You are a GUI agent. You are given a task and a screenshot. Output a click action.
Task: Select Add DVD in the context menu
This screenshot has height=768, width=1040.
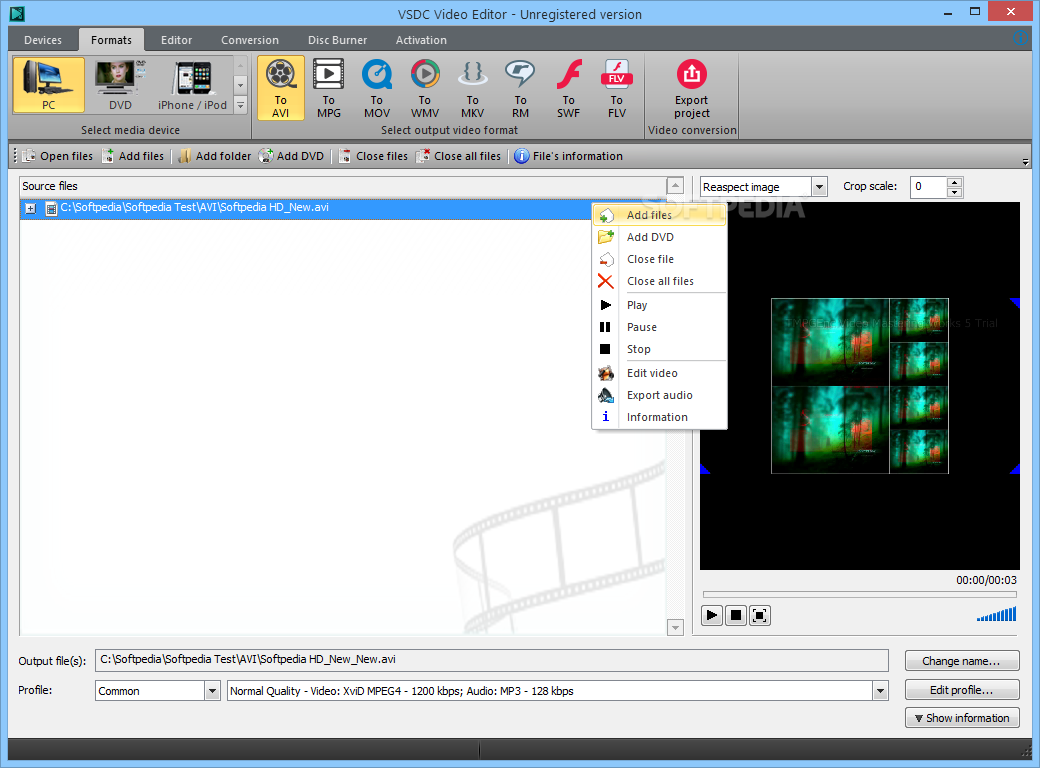click(659, 237)
